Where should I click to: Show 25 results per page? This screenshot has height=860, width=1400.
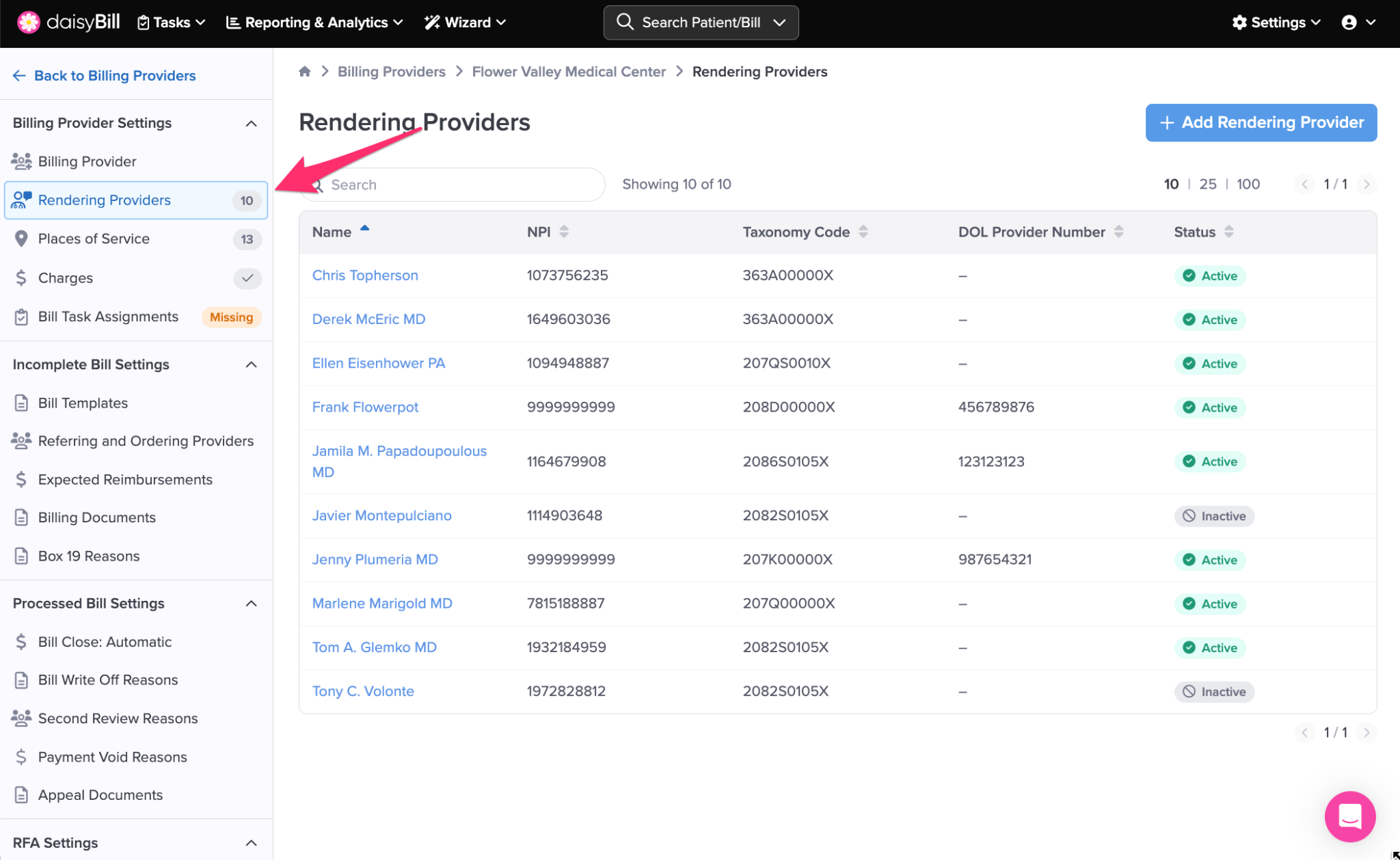coord(1208,184)
